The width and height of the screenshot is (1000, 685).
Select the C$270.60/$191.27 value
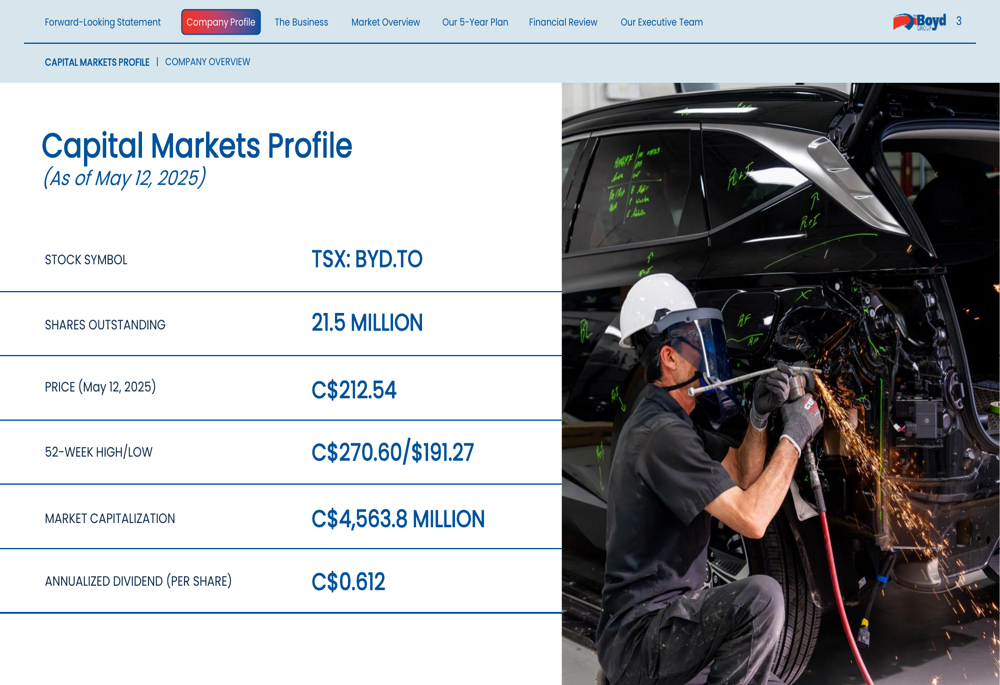pos(392,452)
